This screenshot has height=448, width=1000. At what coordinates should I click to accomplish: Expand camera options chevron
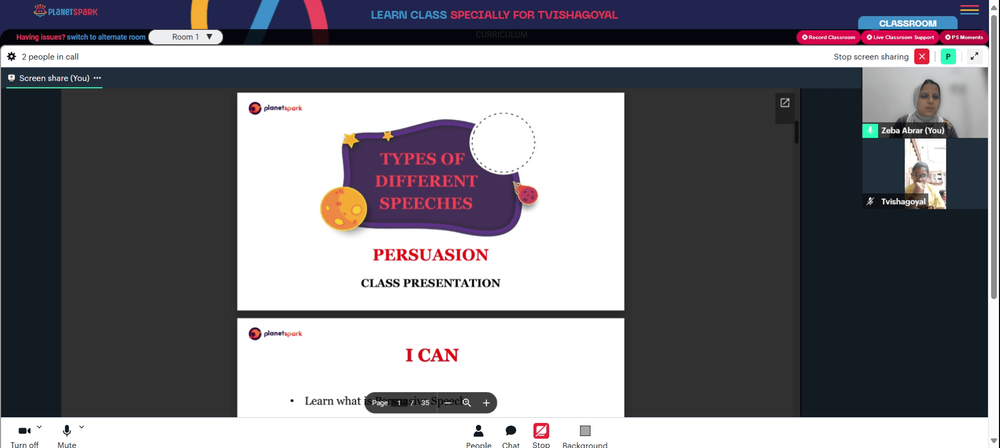tap(40, 427)
